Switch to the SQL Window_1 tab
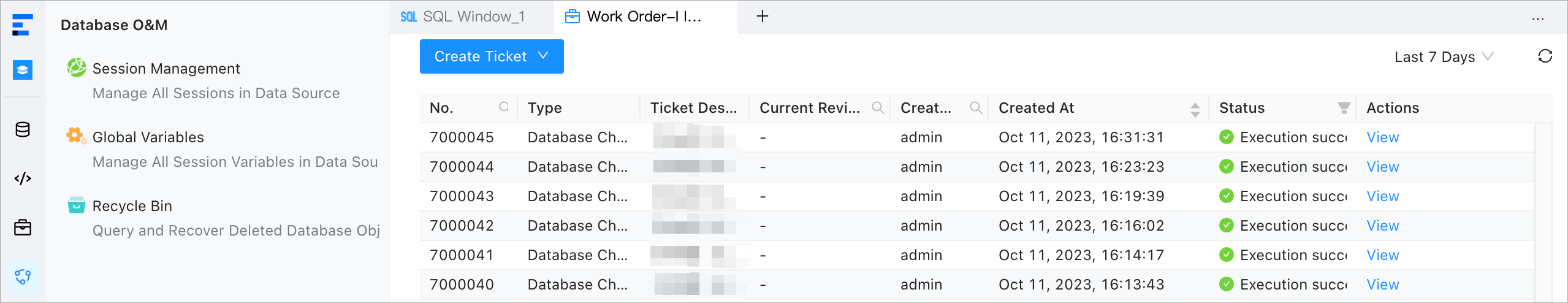 (x=463, y=17)
